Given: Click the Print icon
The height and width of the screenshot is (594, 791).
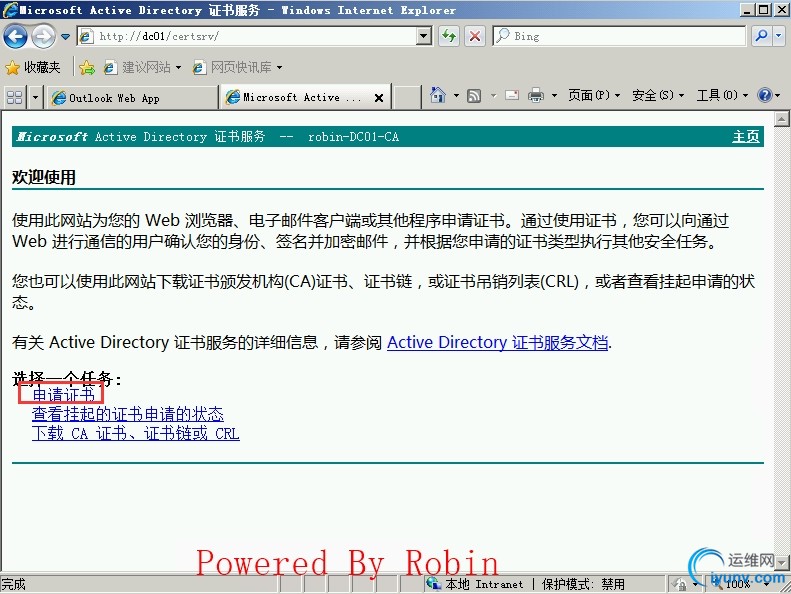Looking at the screenshot, I should pyautogui.click(x=536, y=95).
